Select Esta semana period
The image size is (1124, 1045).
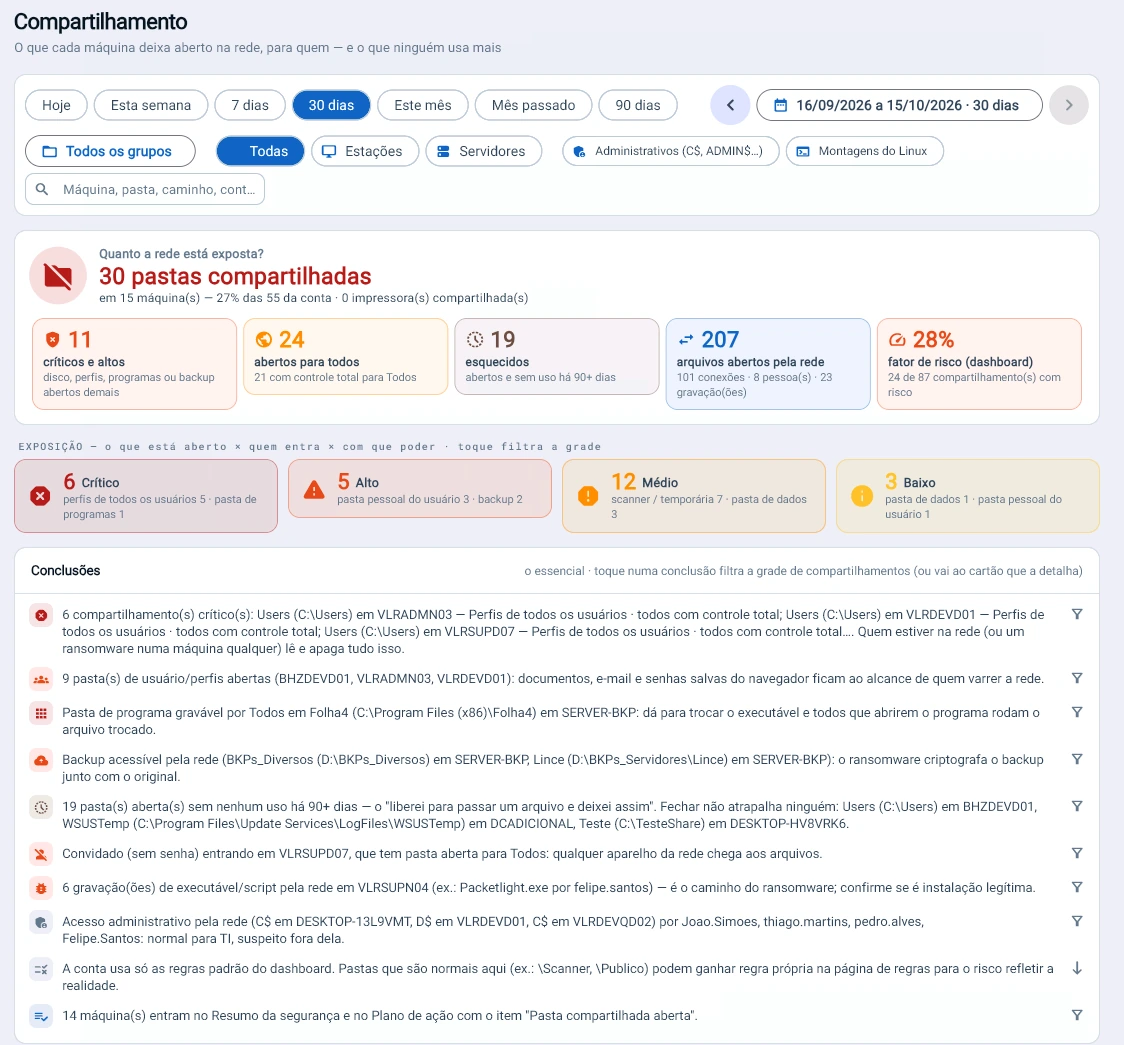(x=151, y=105)
